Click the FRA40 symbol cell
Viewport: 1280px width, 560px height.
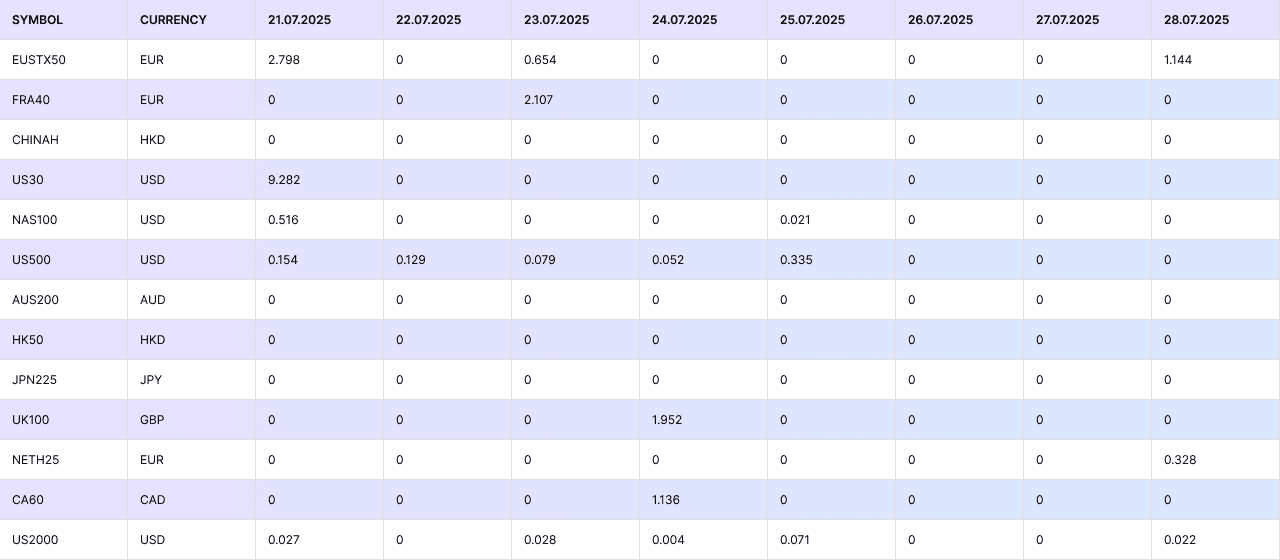coord(64,100)
